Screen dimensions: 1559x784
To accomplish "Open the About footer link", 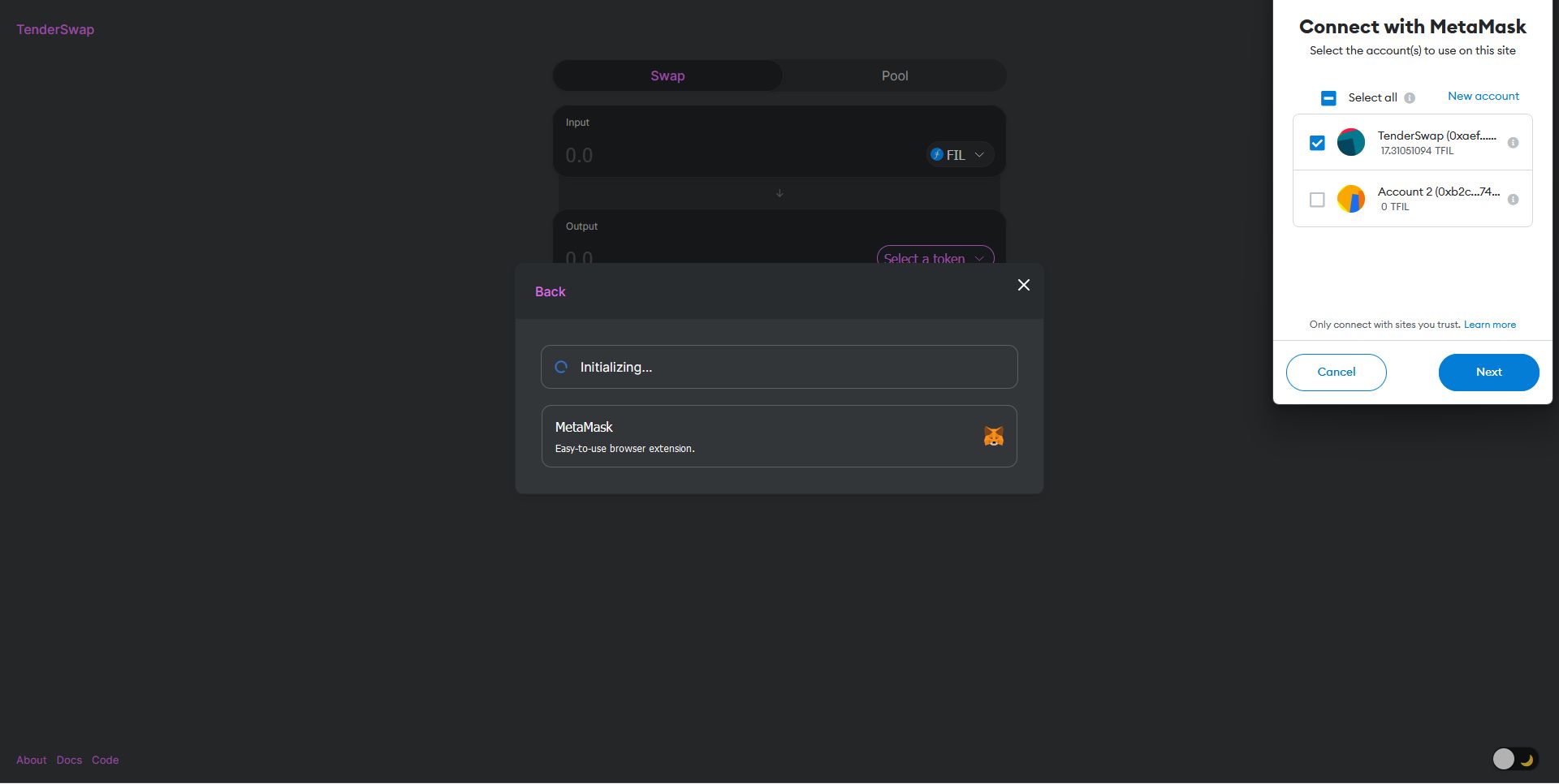I will coord(32,760).
